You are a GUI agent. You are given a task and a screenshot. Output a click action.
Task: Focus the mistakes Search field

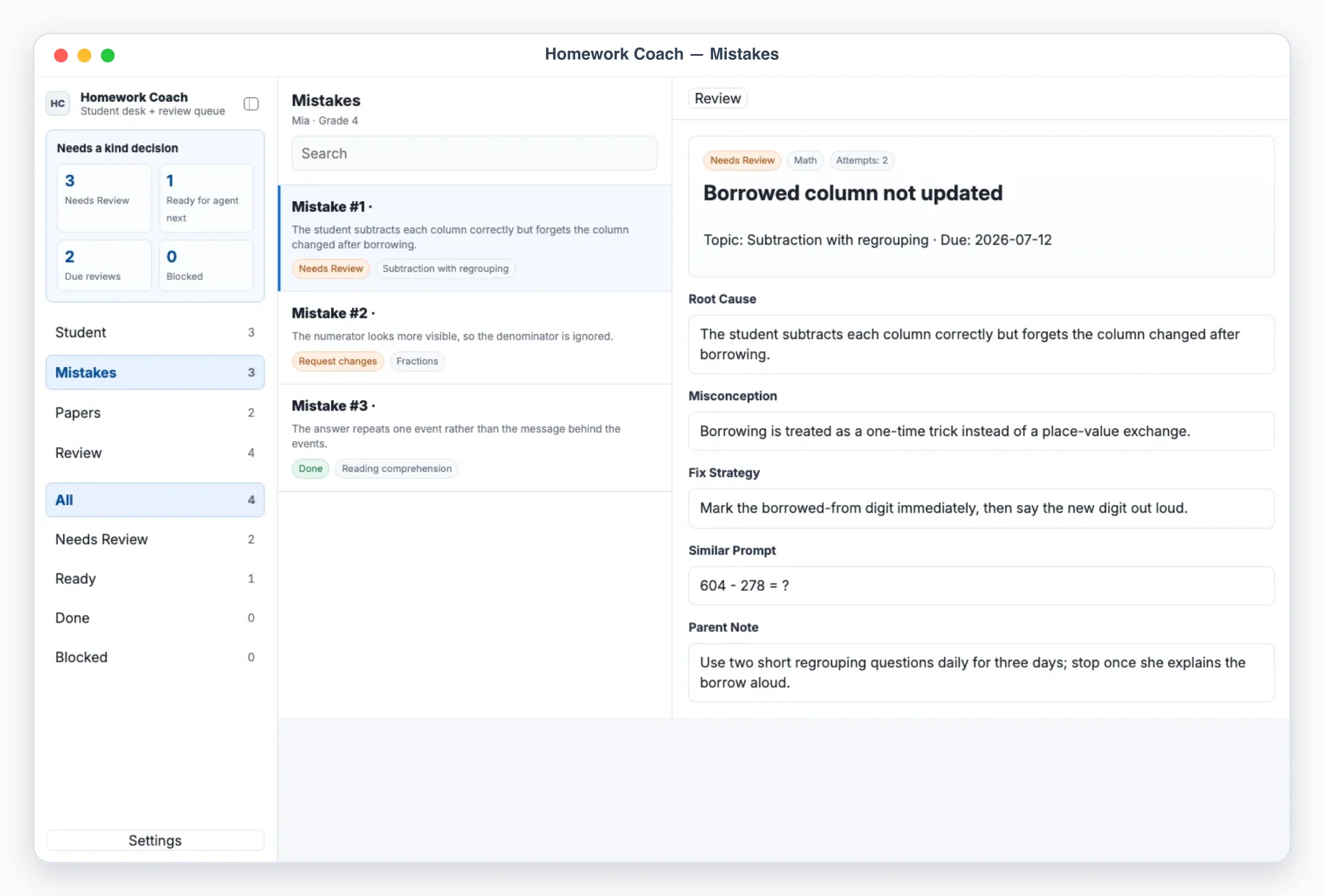[474, 154]
